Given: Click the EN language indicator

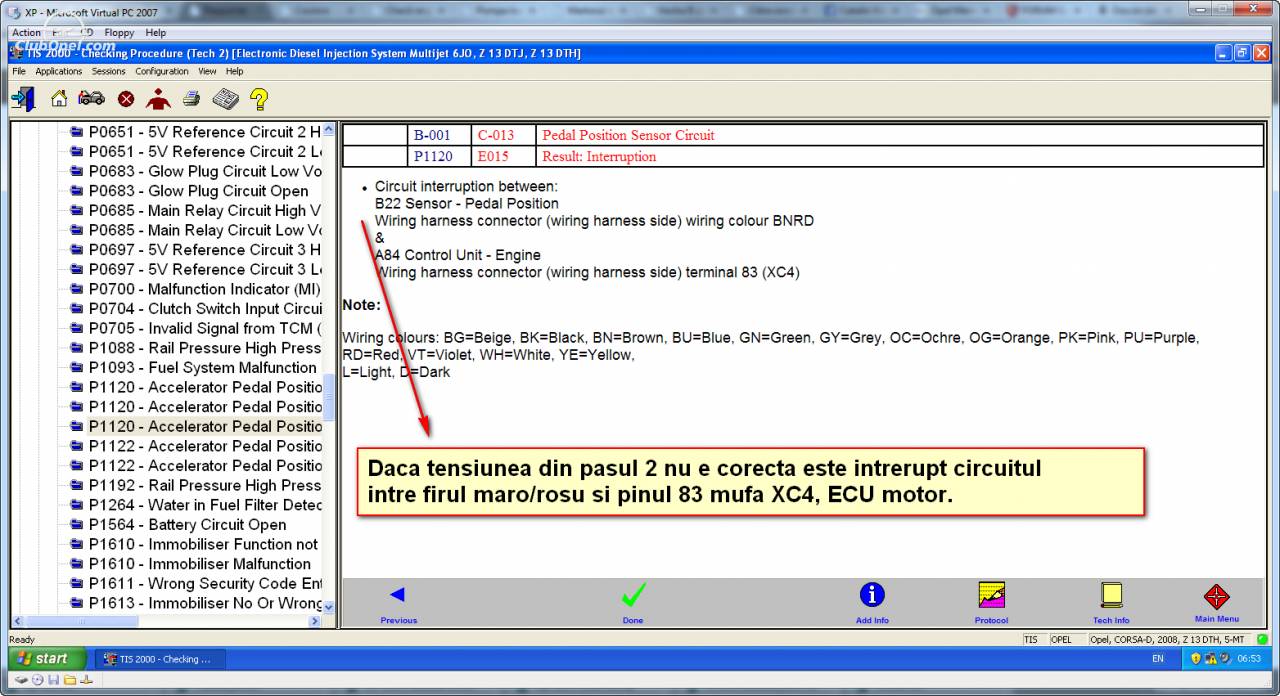Looking at the screenshot, I should point(1158,659).
